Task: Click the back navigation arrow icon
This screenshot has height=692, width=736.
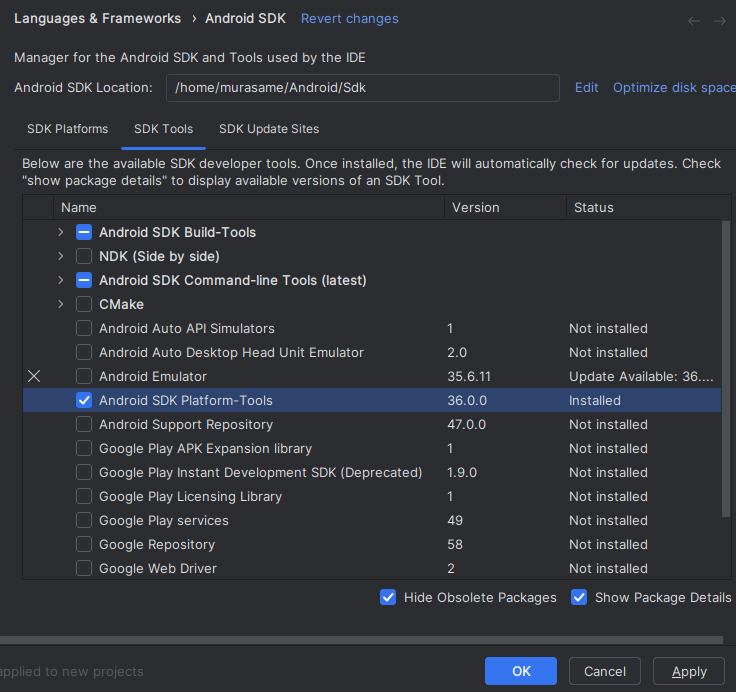Action: [x=694, y=20]
